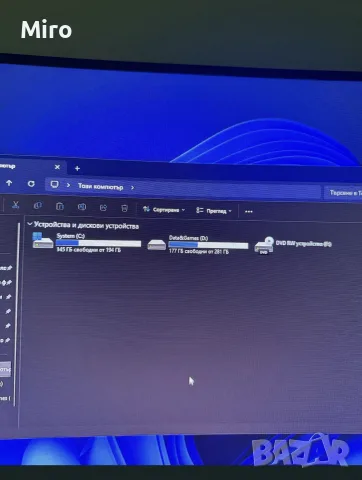Go up one folder level with the arrow
362x480 pixels.
(9, 183)
